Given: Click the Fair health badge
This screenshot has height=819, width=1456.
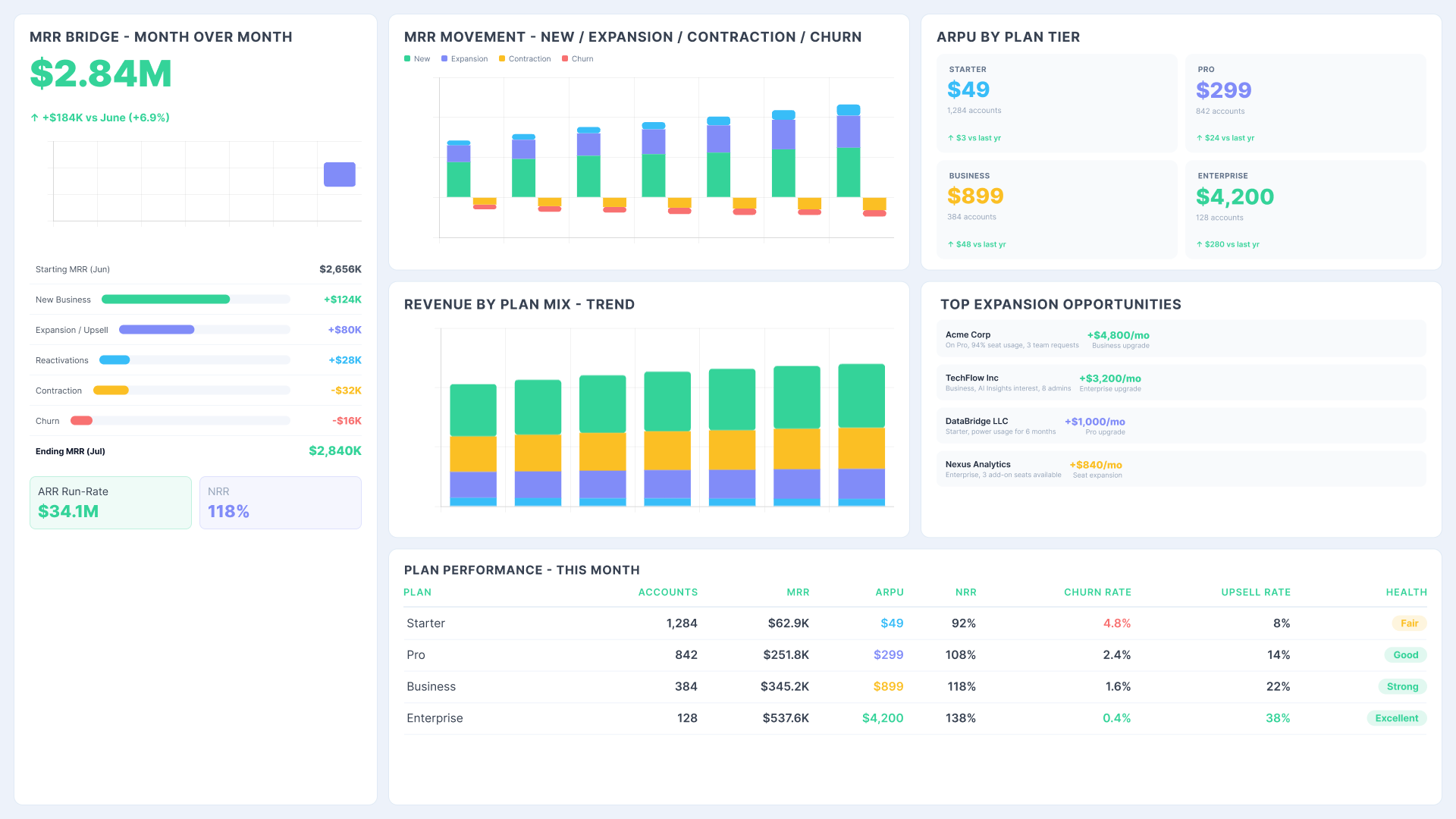Looking at the screenshot, I should [1409, 623].
